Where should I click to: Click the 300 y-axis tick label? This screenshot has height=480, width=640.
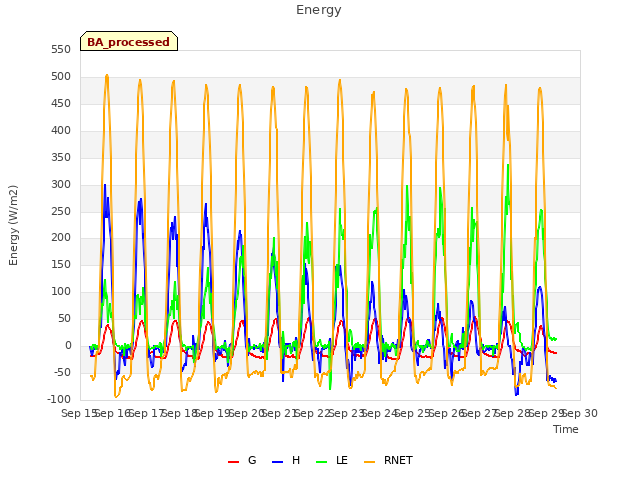61,184
